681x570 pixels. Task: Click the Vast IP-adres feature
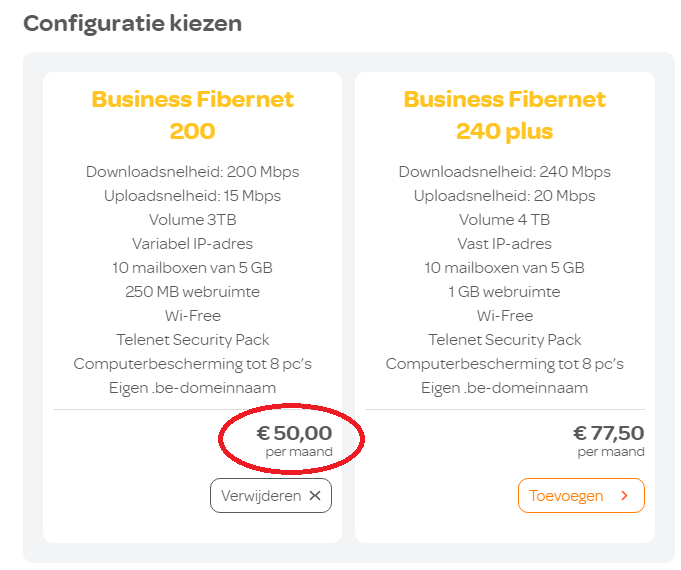(505, 244)
